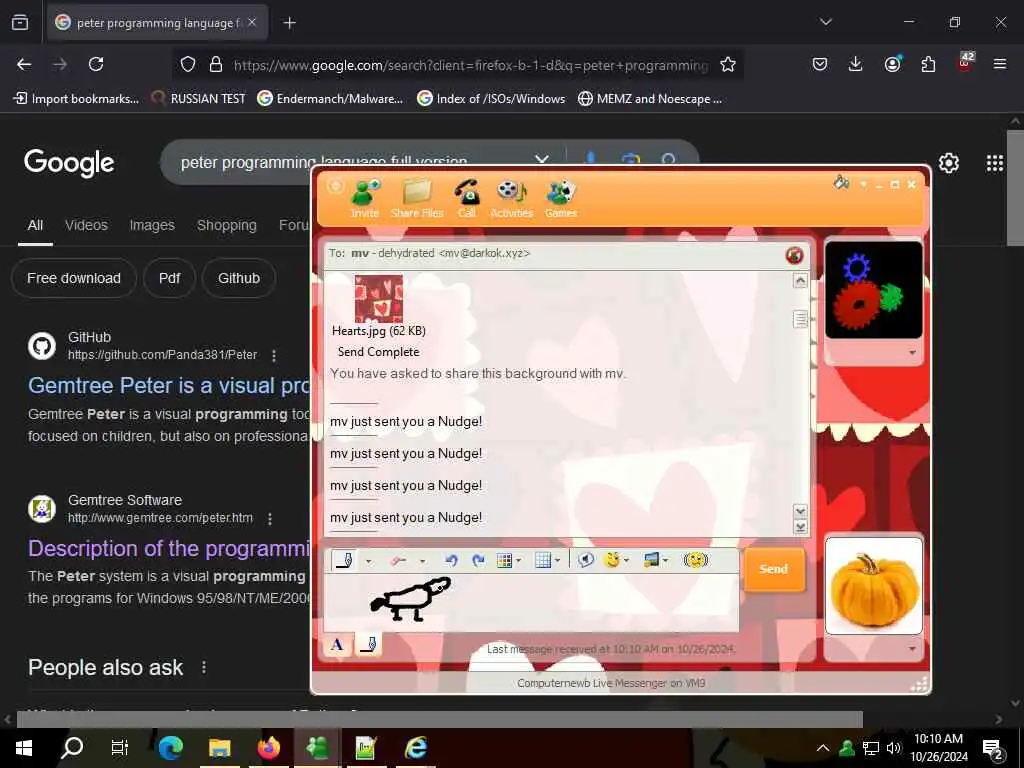The image size is (1024, 768).
Task: Start a Call with the phone icon
Action: point(467,198)
